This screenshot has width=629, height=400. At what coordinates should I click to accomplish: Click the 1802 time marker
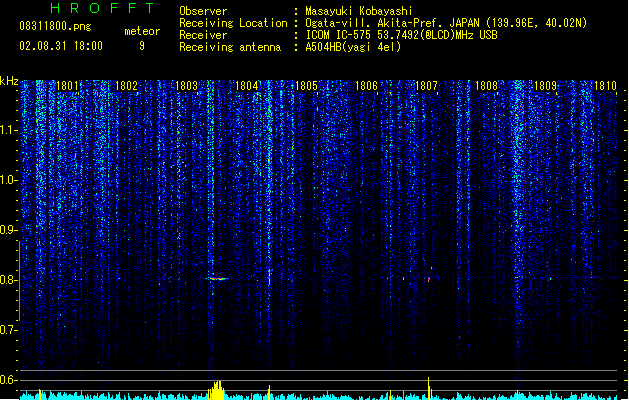pyautogui.click(x=126, y=86)
